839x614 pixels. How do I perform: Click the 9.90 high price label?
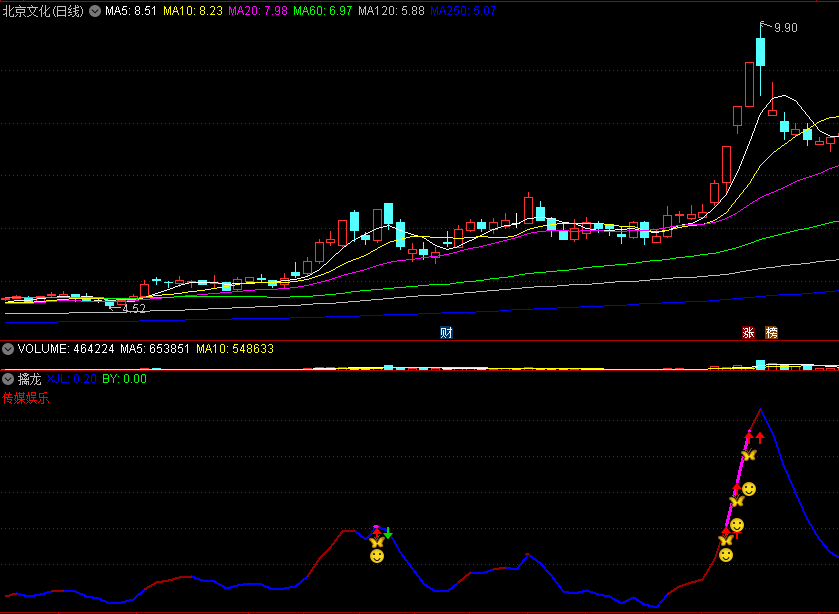tap(785, 28)
